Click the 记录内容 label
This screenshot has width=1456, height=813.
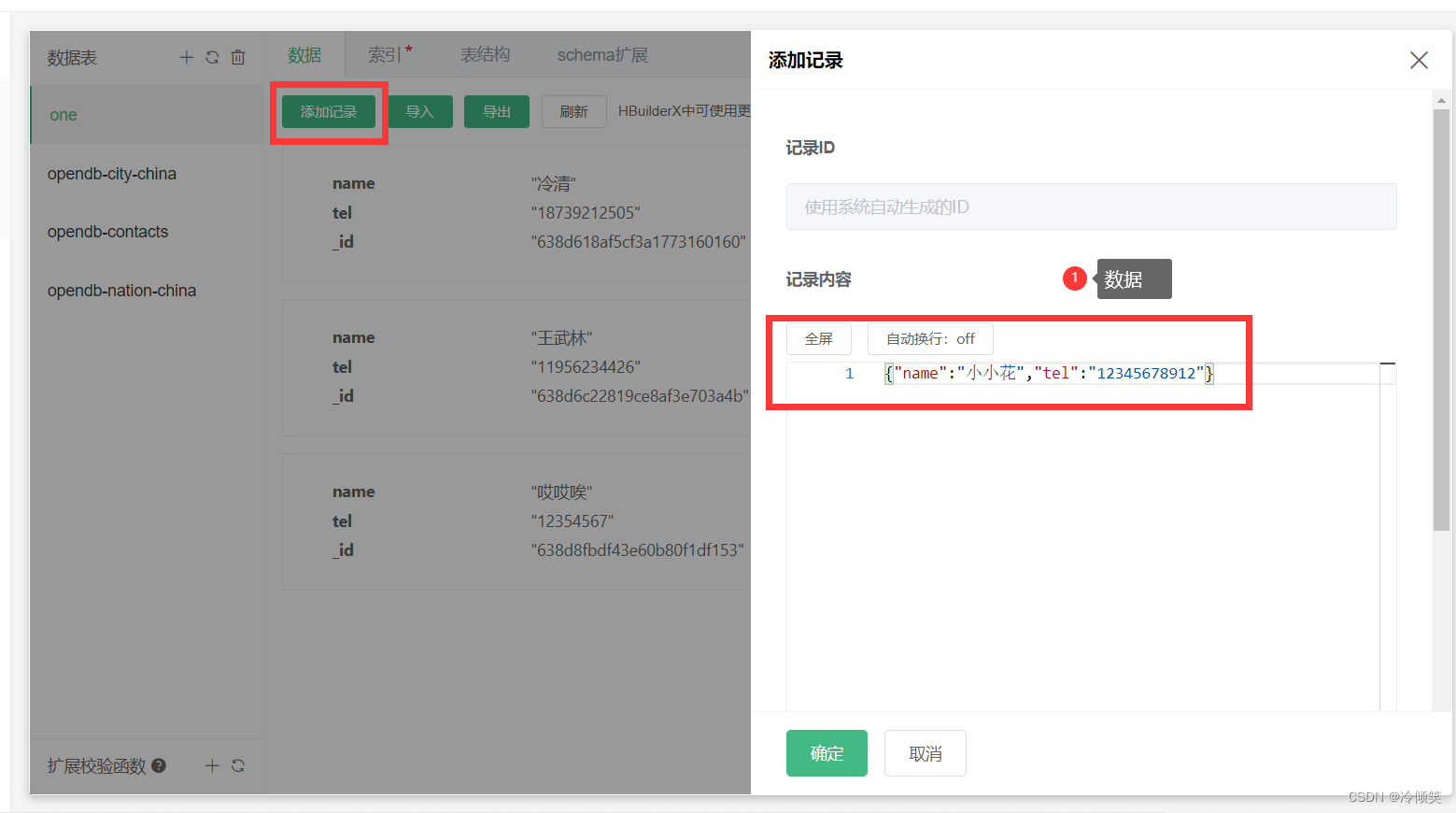[x=818, y=279]
